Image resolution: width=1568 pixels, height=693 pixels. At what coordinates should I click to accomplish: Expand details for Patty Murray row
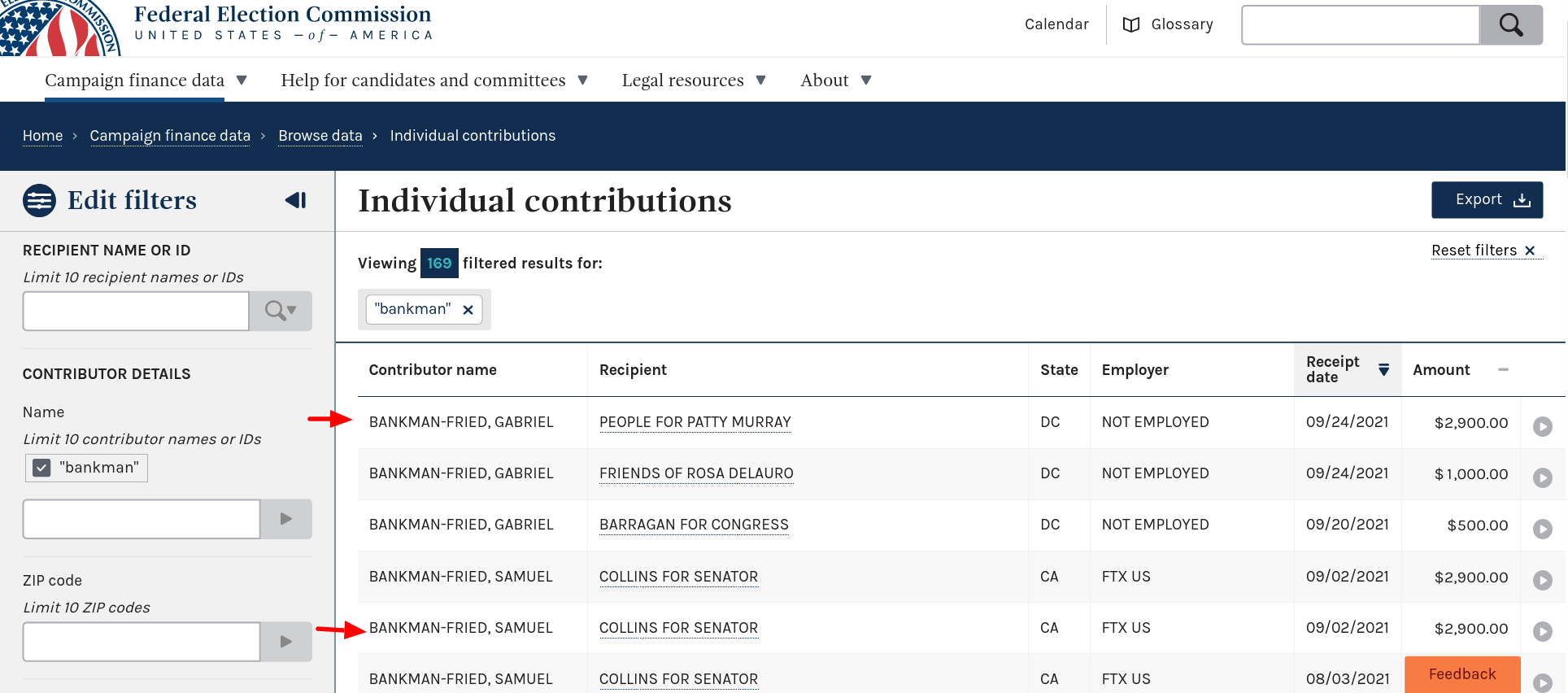(1543, 426)
